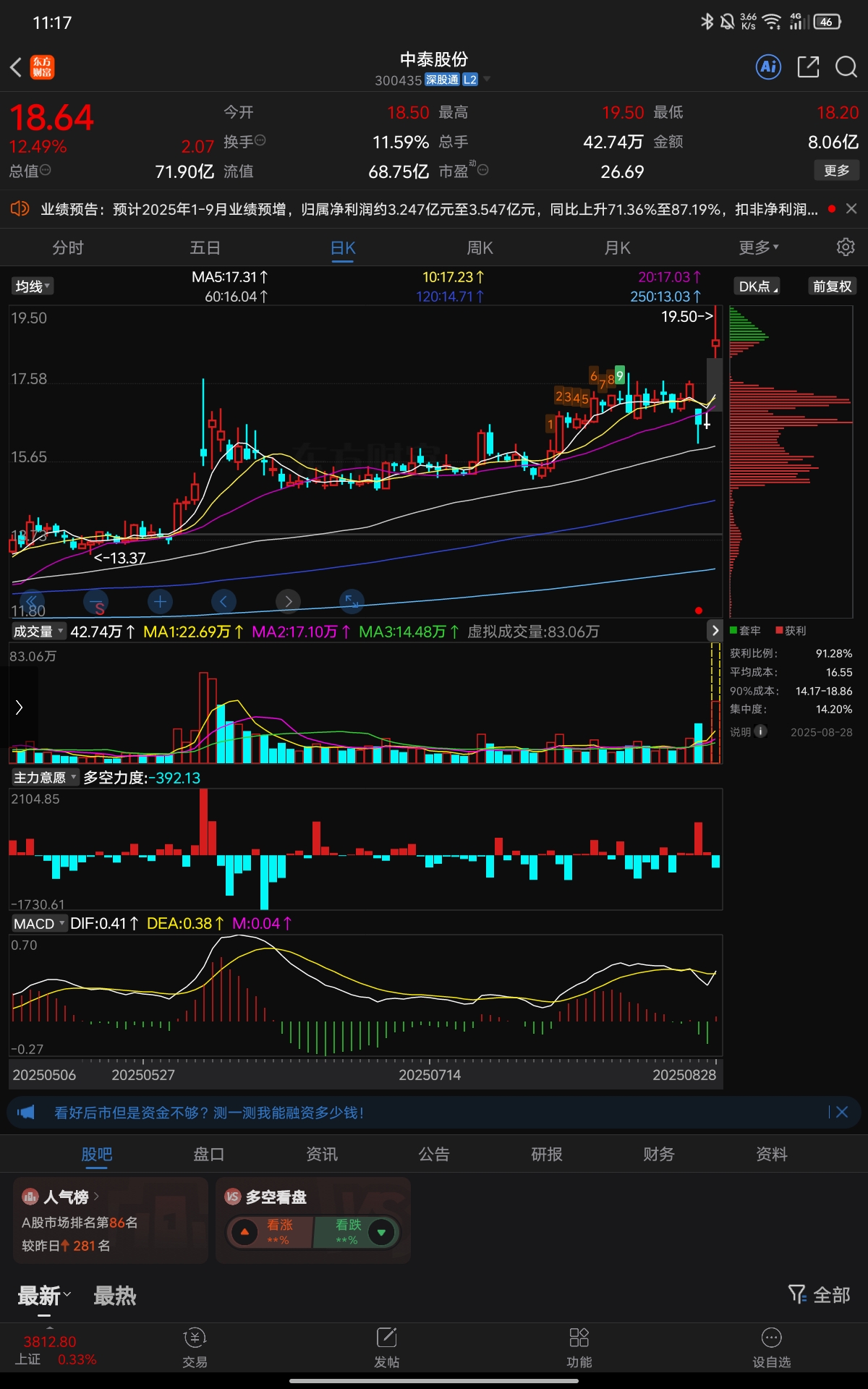The width and height of the screenshot is (868, 1389).
Task: Open the performance forecast announcement text
Action: click(430, 209)
